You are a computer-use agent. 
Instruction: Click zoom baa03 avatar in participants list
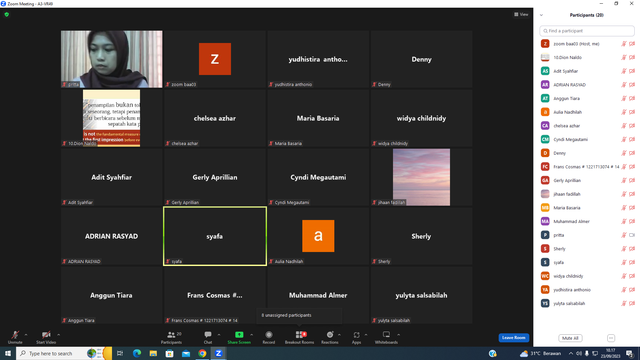pos(545,44)
